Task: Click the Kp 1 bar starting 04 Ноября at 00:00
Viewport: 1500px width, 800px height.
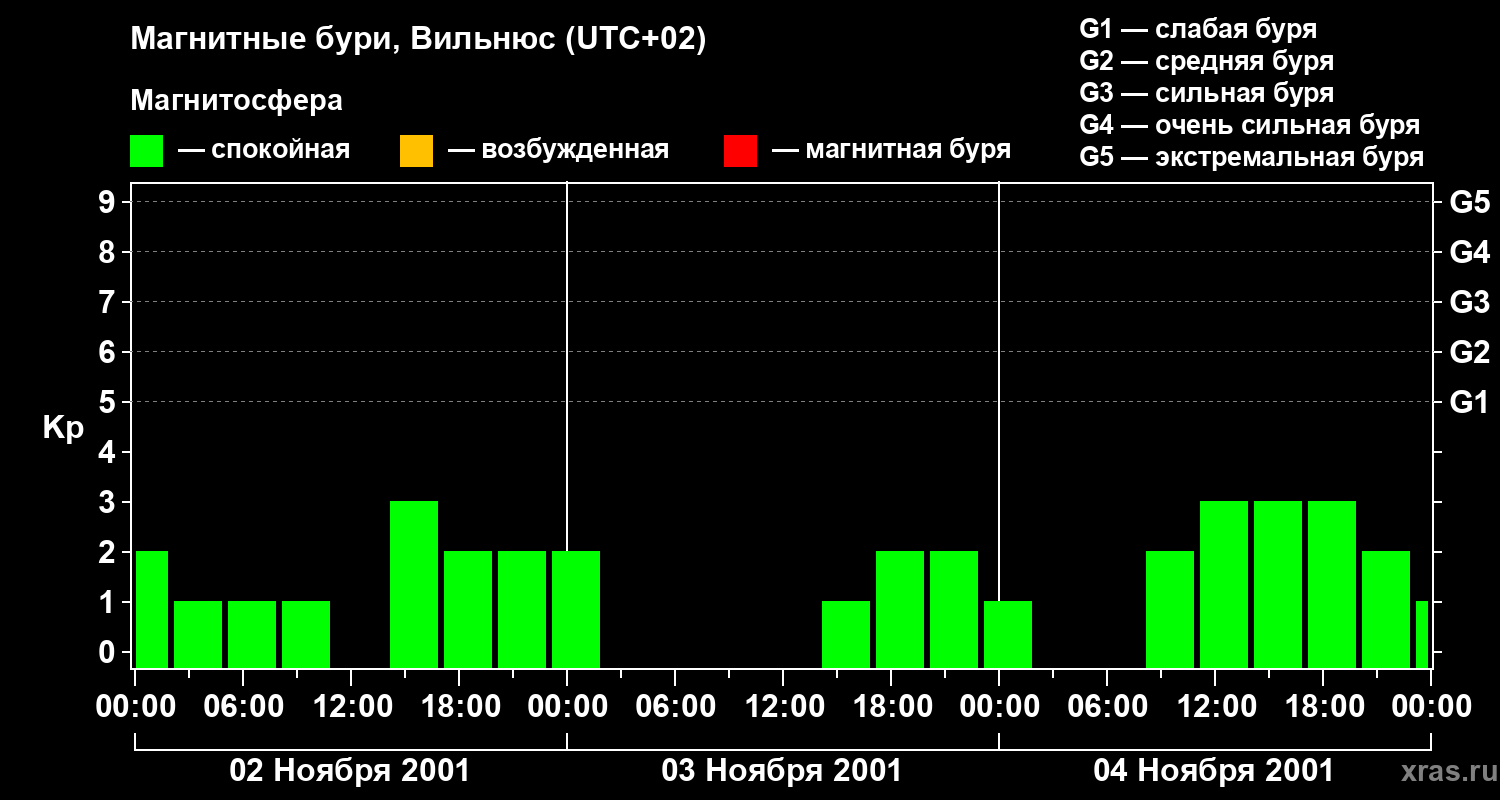Action: tap(1008, 634)
